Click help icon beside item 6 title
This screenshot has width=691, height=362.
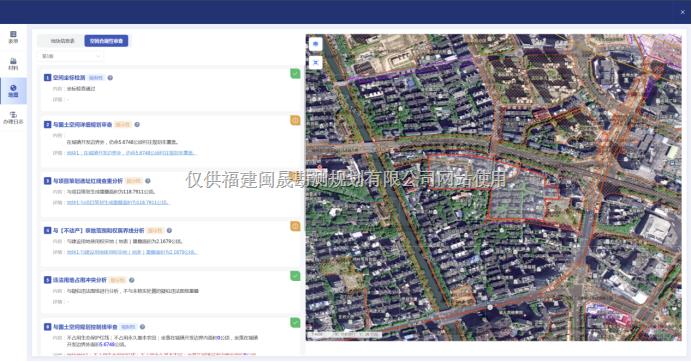[142, 327]
